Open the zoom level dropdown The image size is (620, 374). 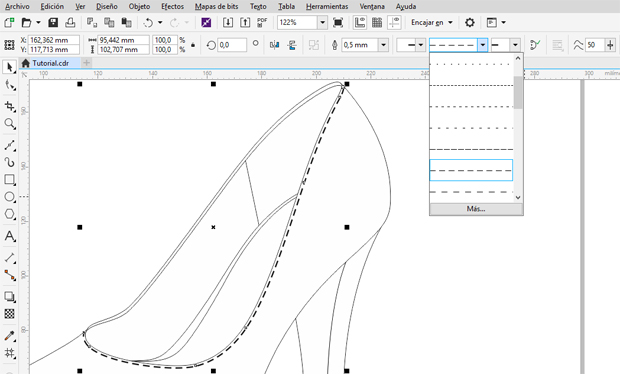click(323, 23)
